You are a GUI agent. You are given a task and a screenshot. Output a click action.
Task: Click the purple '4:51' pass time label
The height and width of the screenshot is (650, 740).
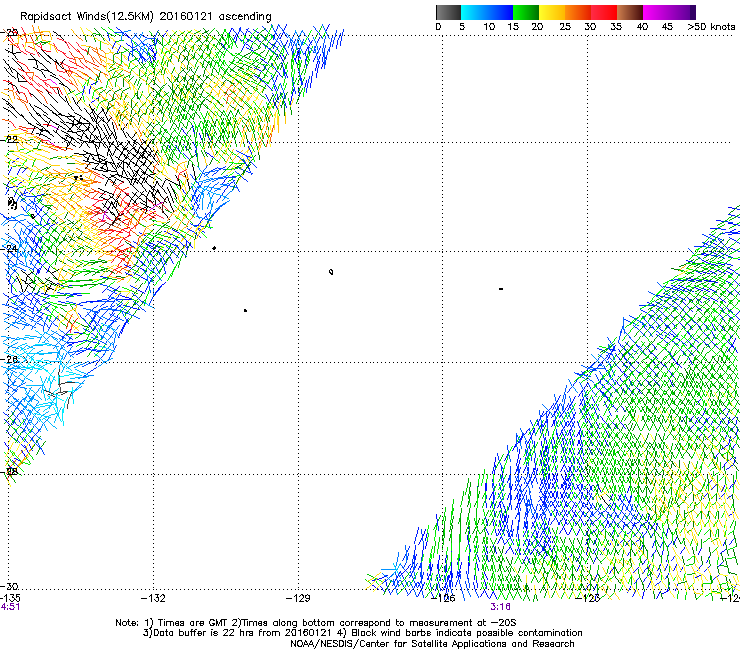pos(10,607)
